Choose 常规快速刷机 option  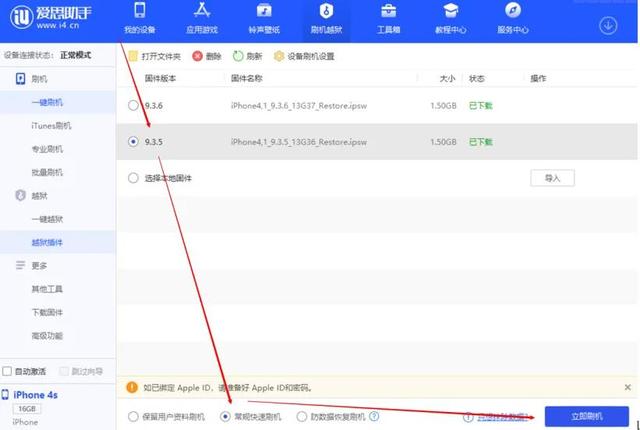[x=225, y=417]
